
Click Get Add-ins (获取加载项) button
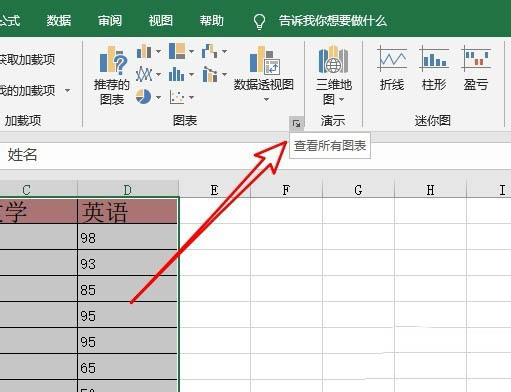pyautogui.click(x=27, y=60)
